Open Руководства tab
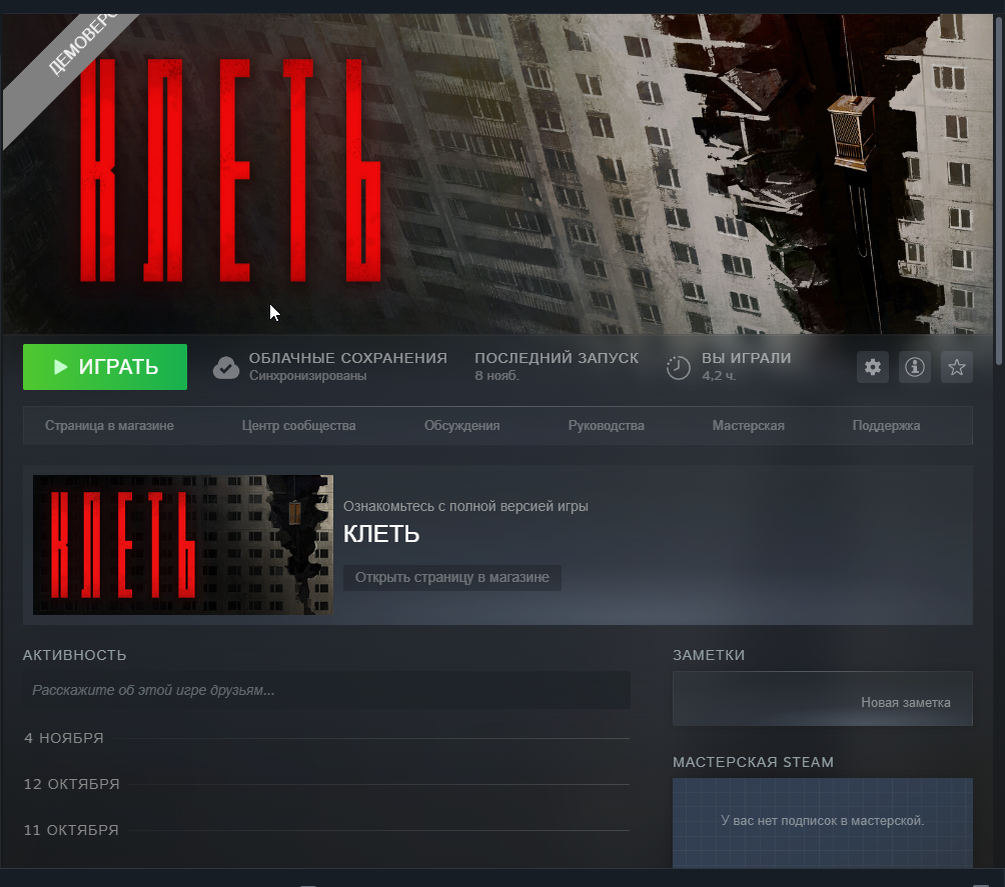Screen dimensions: 1005x887 606,426
